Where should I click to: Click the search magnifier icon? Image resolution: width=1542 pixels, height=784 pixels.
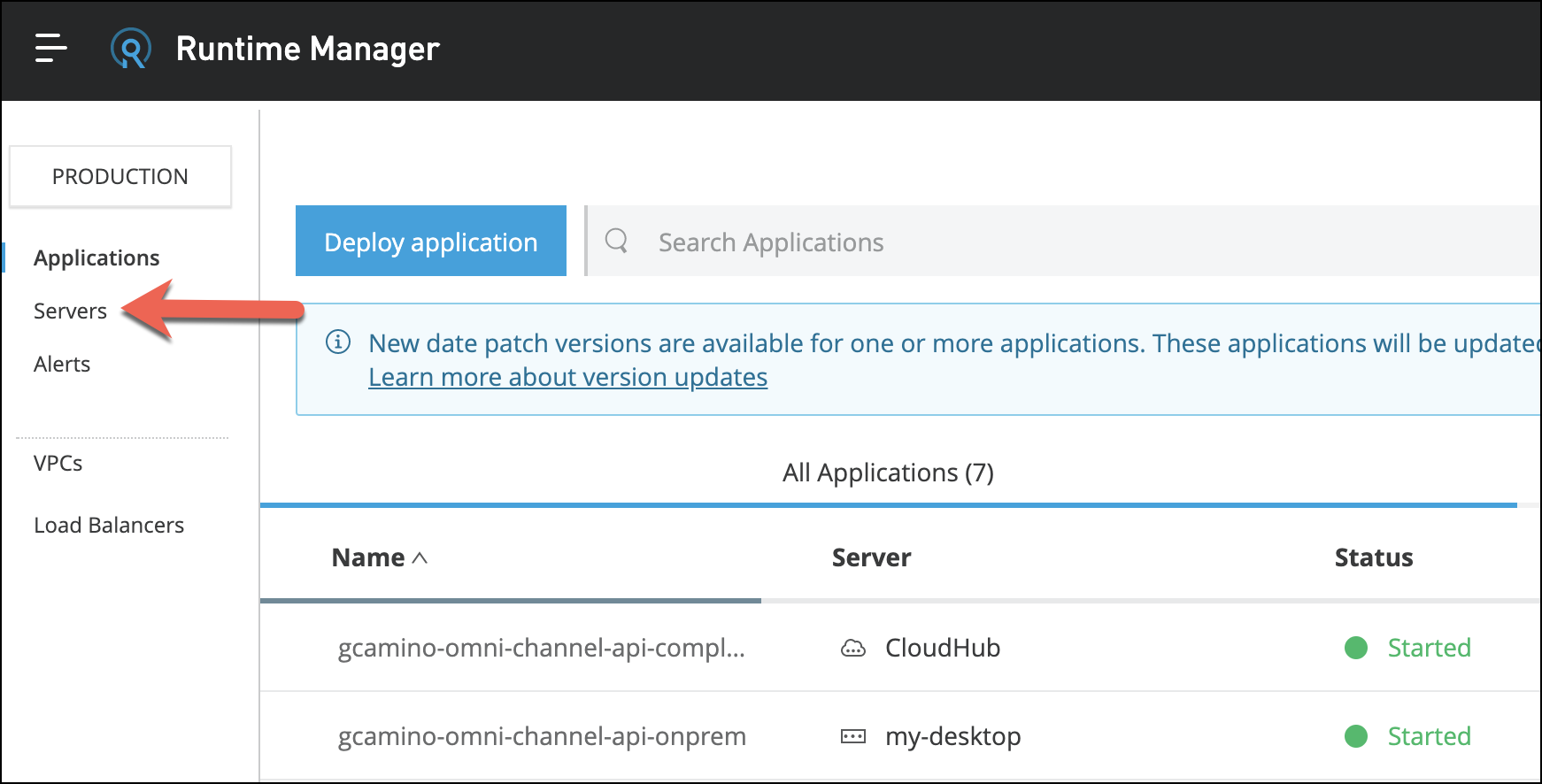(616, 241)
